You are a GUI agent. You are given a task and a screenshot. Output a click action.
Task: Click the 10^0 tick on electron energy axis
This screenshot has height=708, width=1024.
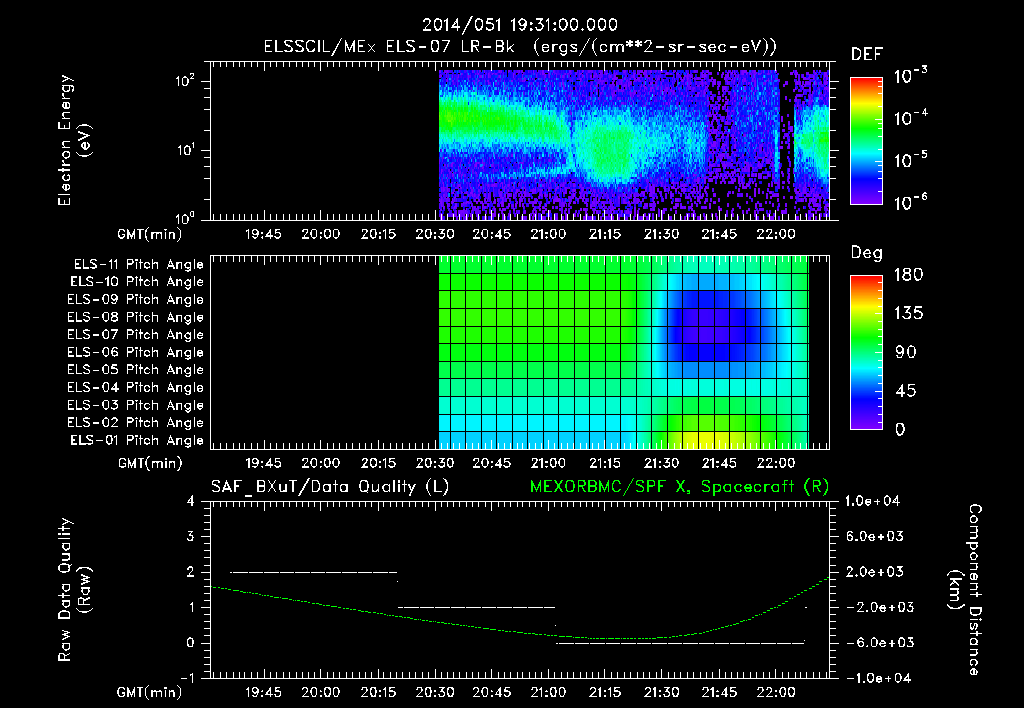pos(185,217)
